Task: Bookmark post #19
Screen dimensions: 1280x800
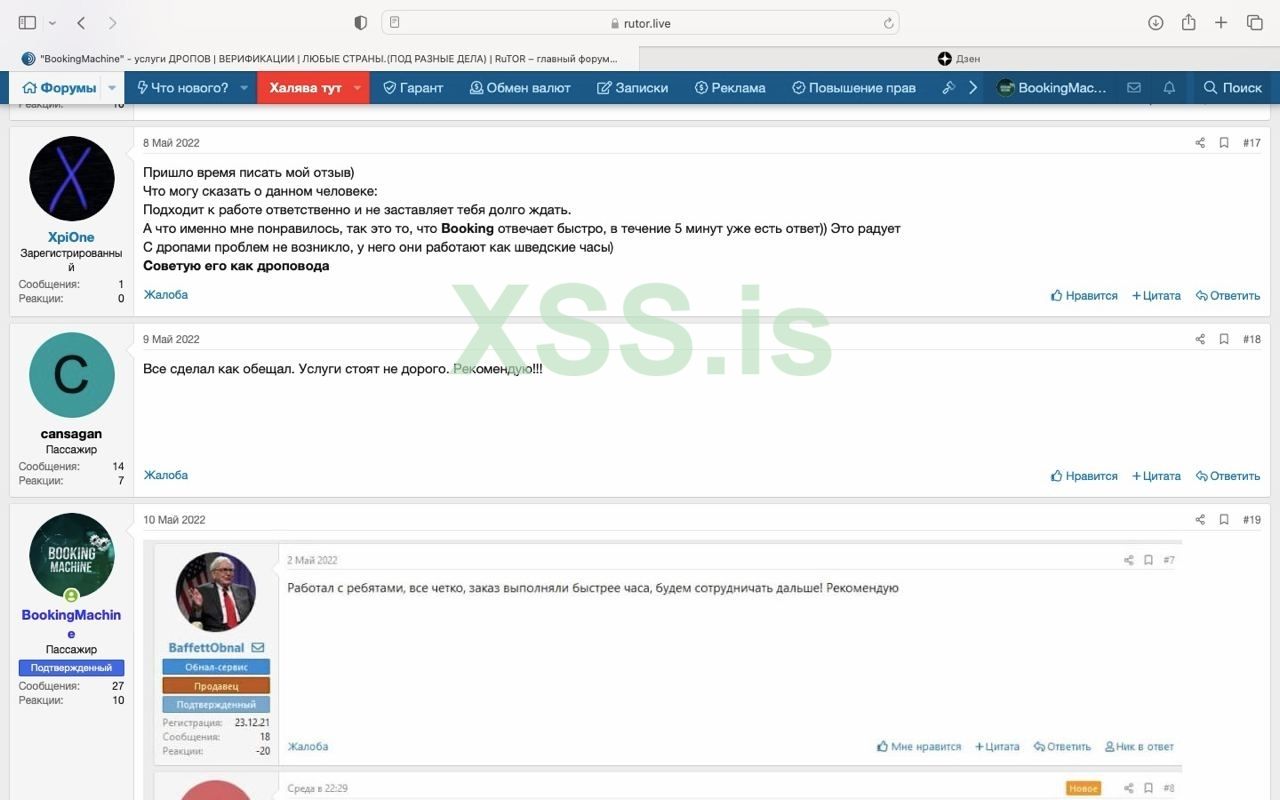Action: pos(1223,520)
